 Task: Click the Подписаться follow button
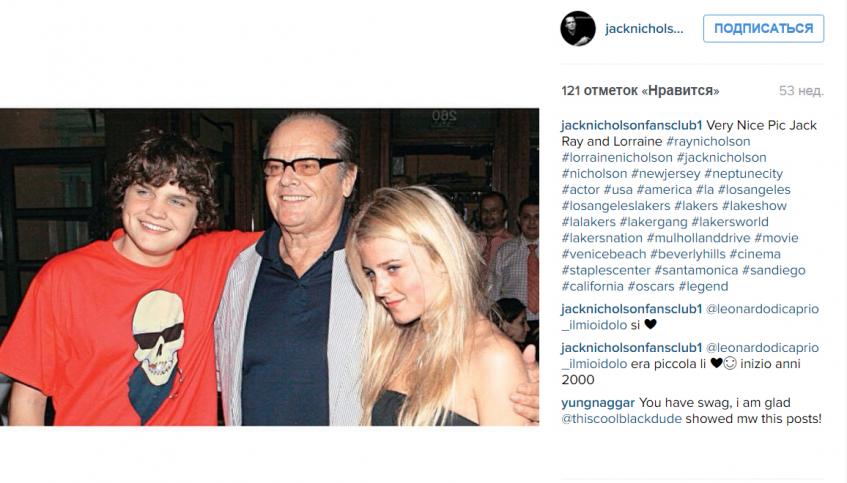click(763, 29)
